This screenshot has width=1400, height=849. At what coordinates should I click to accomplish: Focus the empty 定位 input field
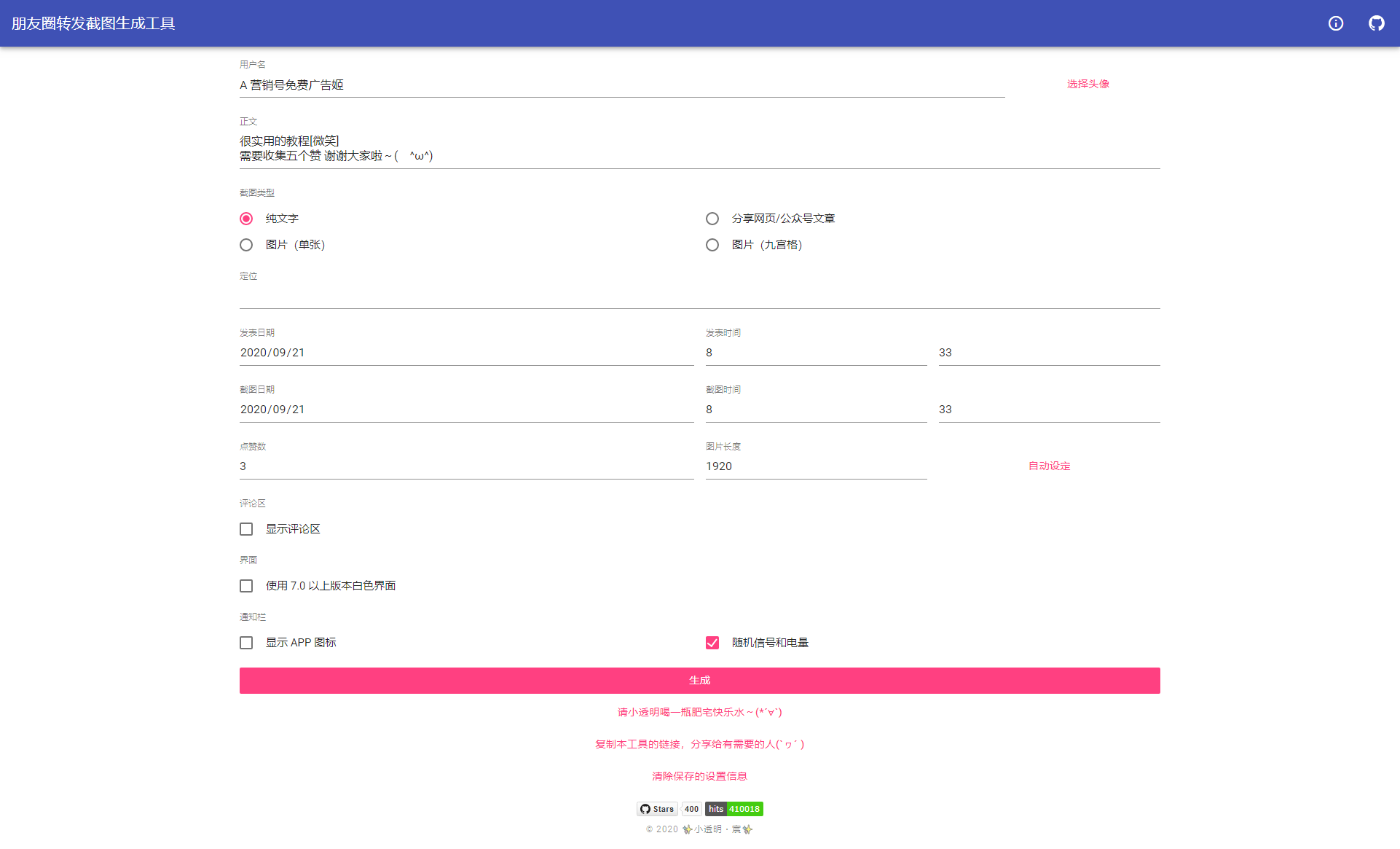click(x=700, y=296)
